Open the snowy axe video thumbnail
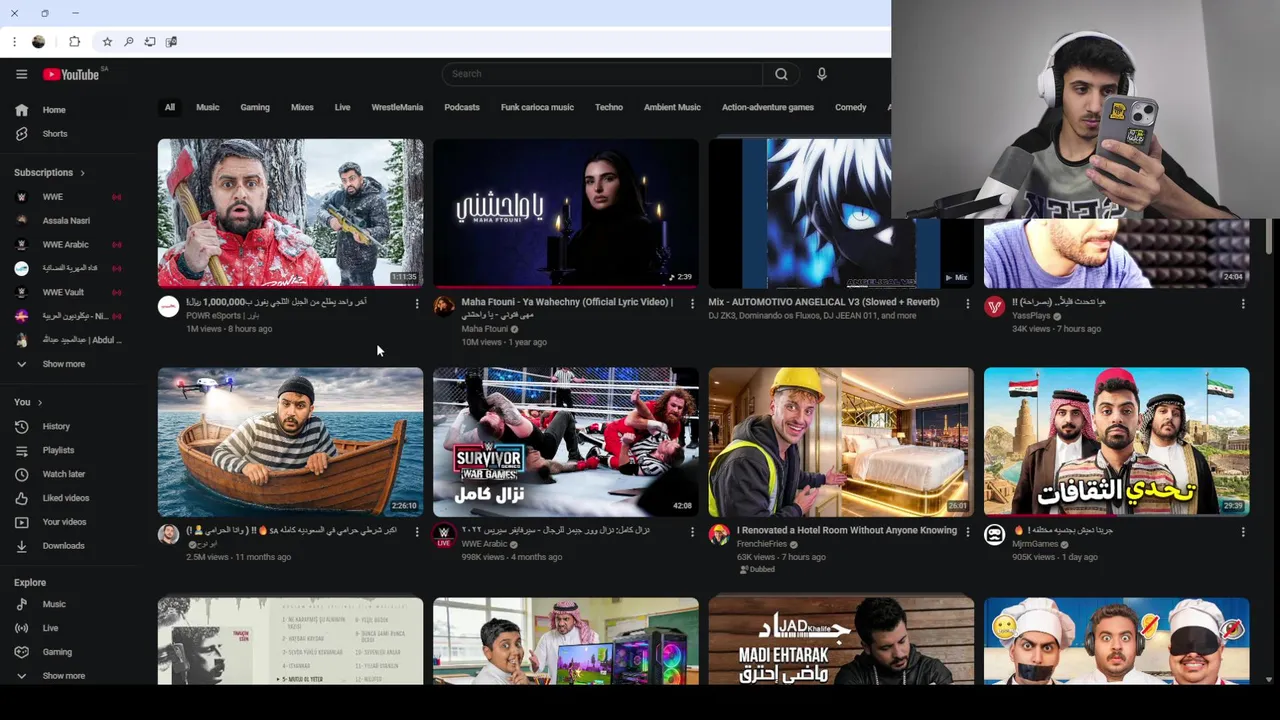The image size is (1280, 720). [x=290, y=213]
